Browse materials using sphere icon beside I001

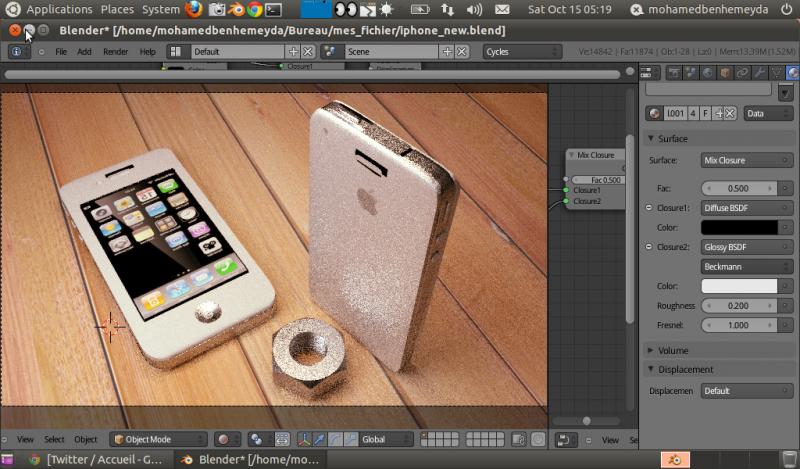[x=654, y=113]
